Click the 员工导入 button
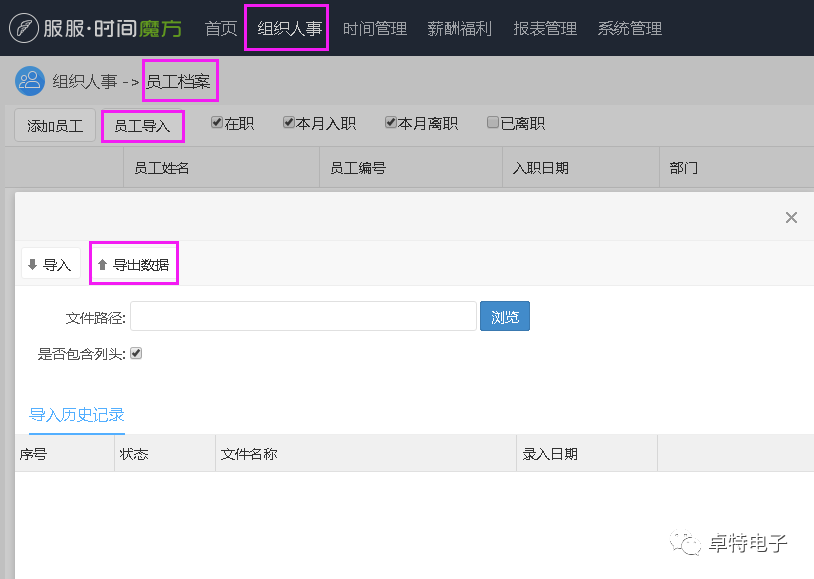 (x=142, y=126)
